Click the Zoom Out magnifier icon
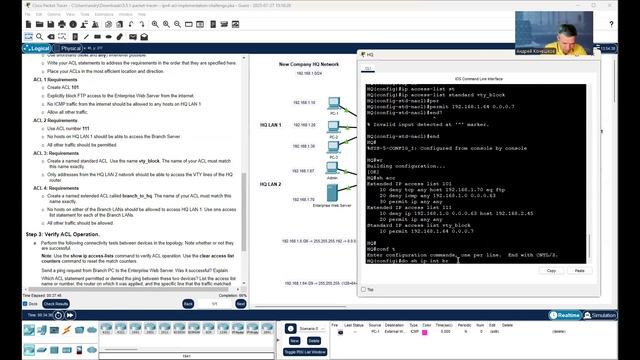The image size is (640, 360). 178,24
